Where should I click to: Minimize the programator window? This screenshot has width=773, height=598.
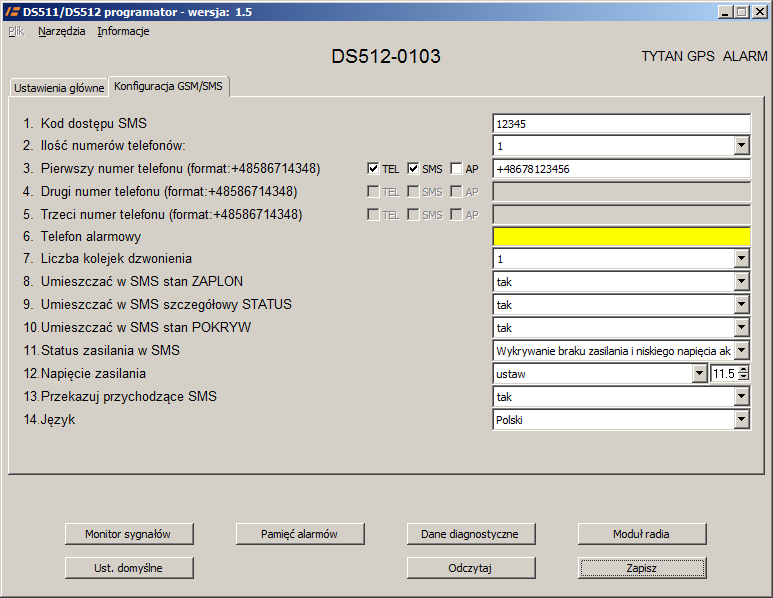[x=725, y=12]
